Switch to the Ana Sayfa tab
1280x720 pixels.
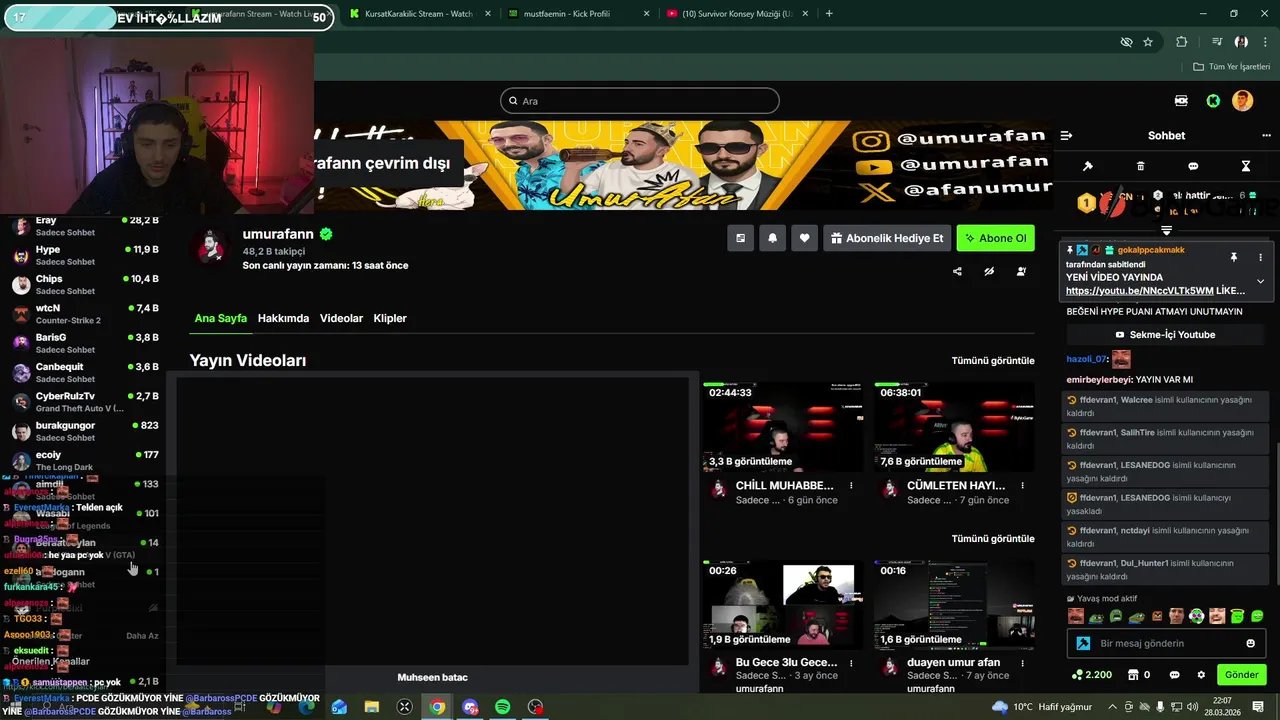tap(220, 318)
